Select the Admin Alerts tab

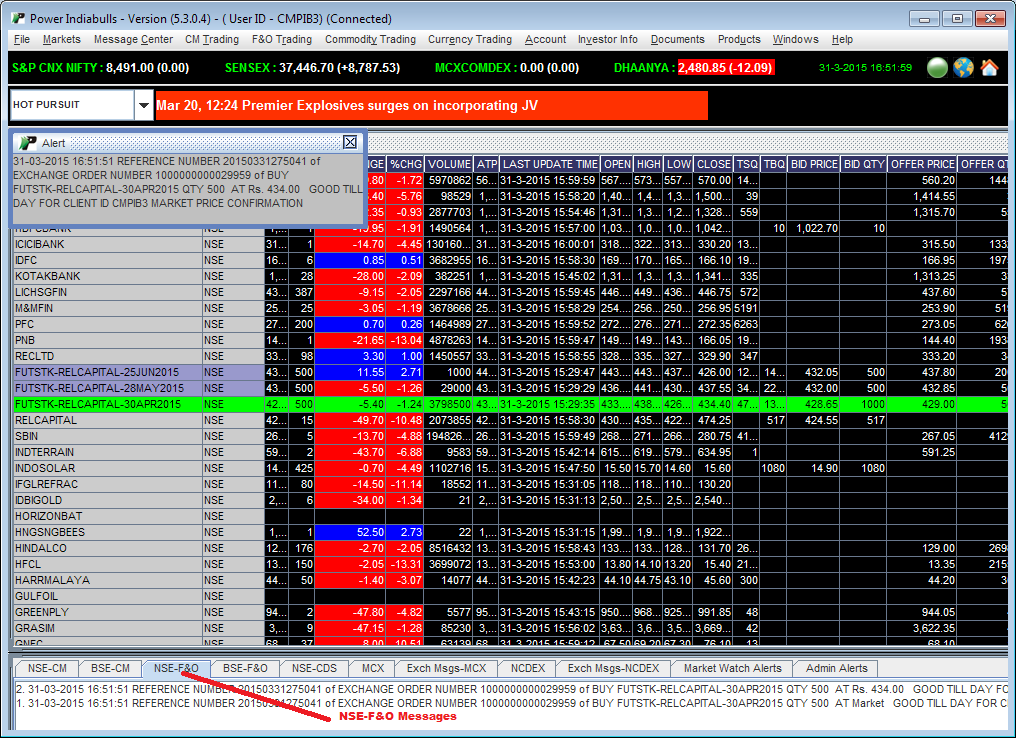(837, 668)
